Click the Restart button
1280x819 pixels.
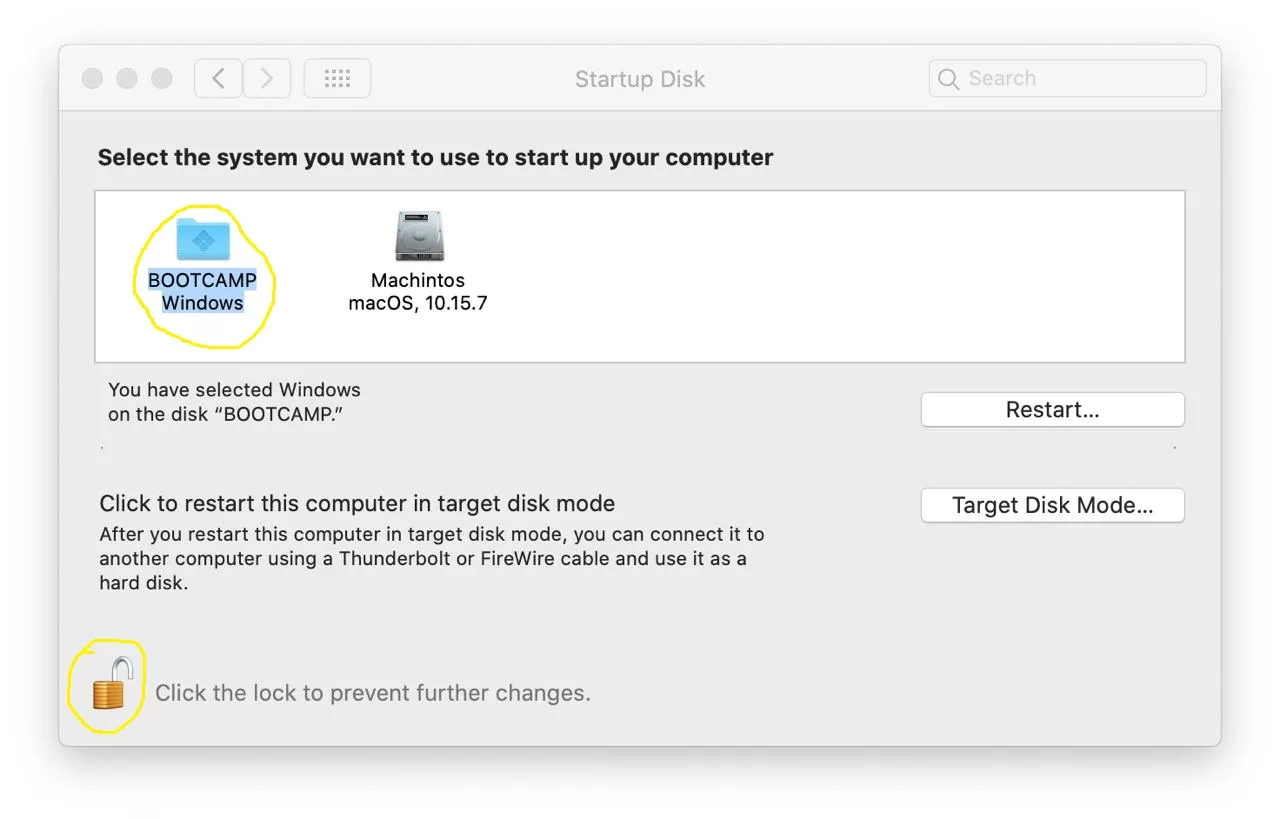coord(1051,409)
